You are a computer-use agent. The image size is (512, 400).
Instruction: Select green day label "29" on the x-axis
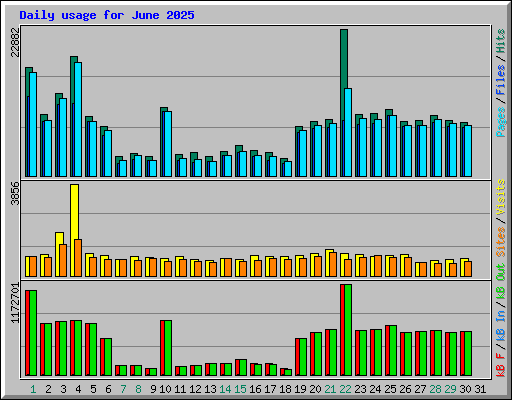[450, 389]
